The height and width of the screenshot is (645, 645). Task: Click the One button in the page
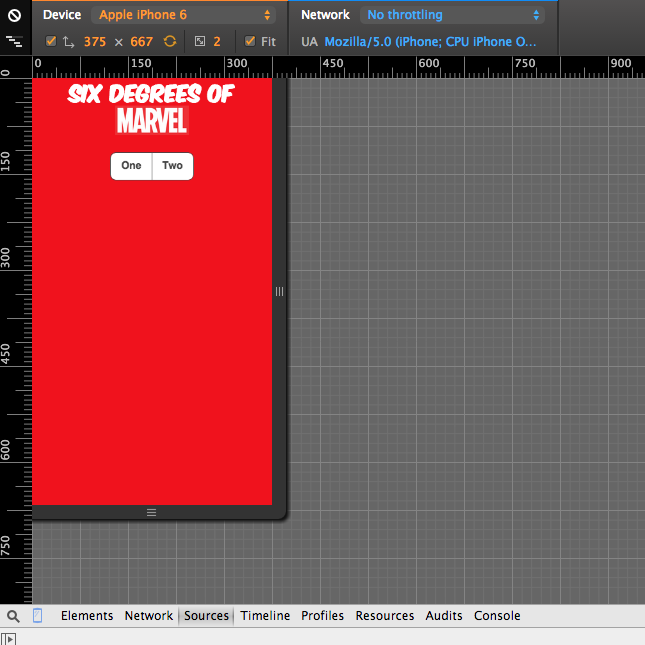pos(131,166)
